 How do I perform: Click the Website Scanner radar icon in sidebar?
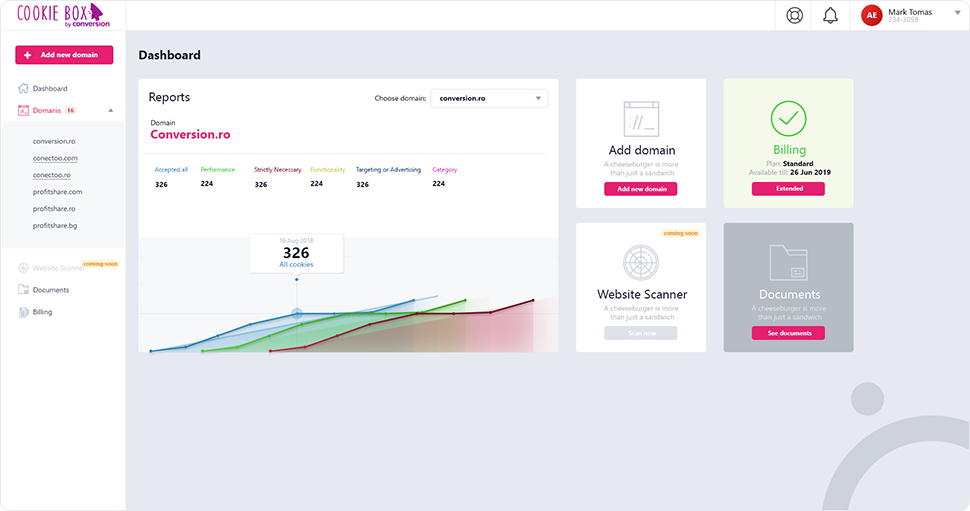24,268
